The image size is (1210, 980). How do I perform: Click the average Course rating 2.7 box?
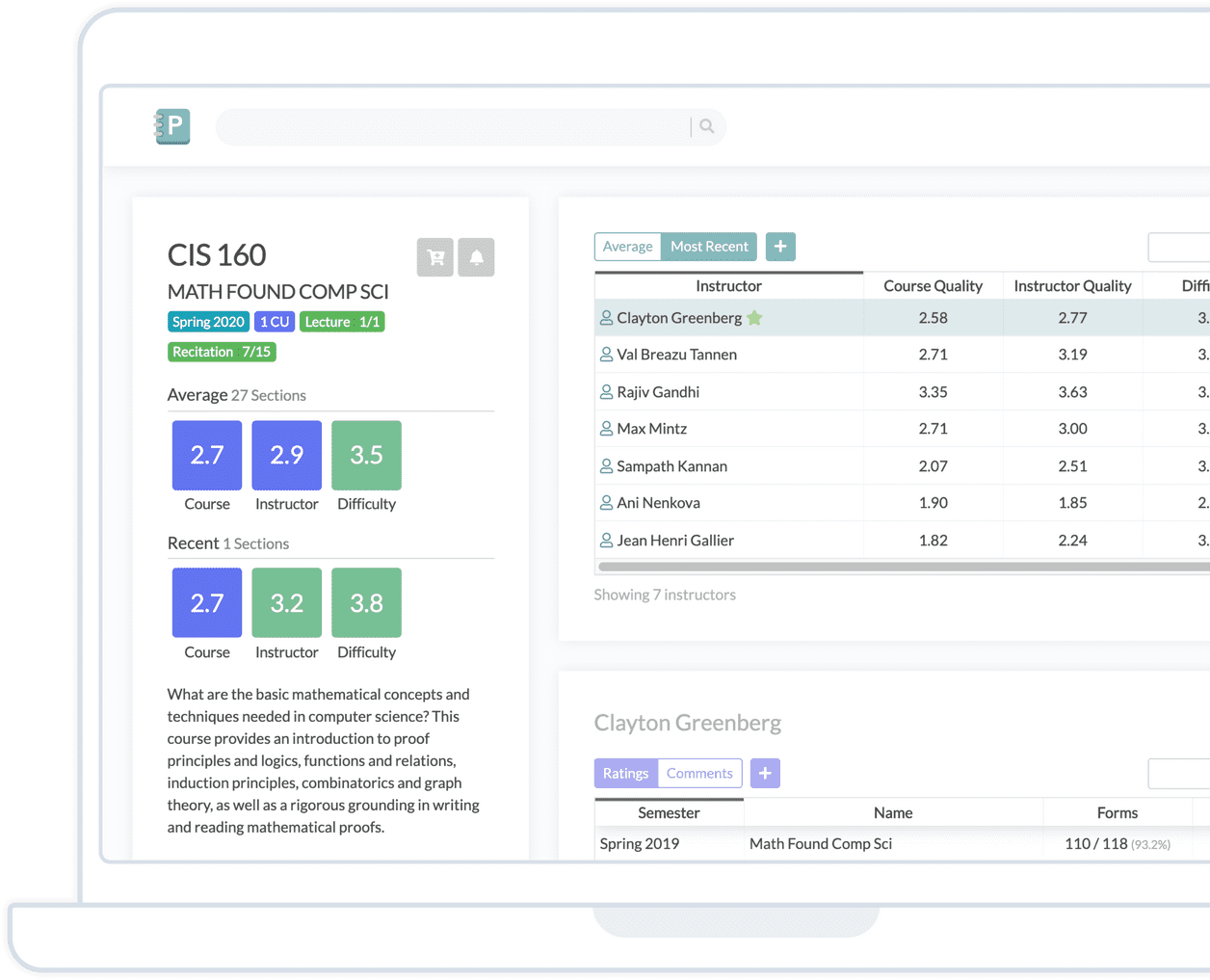[207, 455]
